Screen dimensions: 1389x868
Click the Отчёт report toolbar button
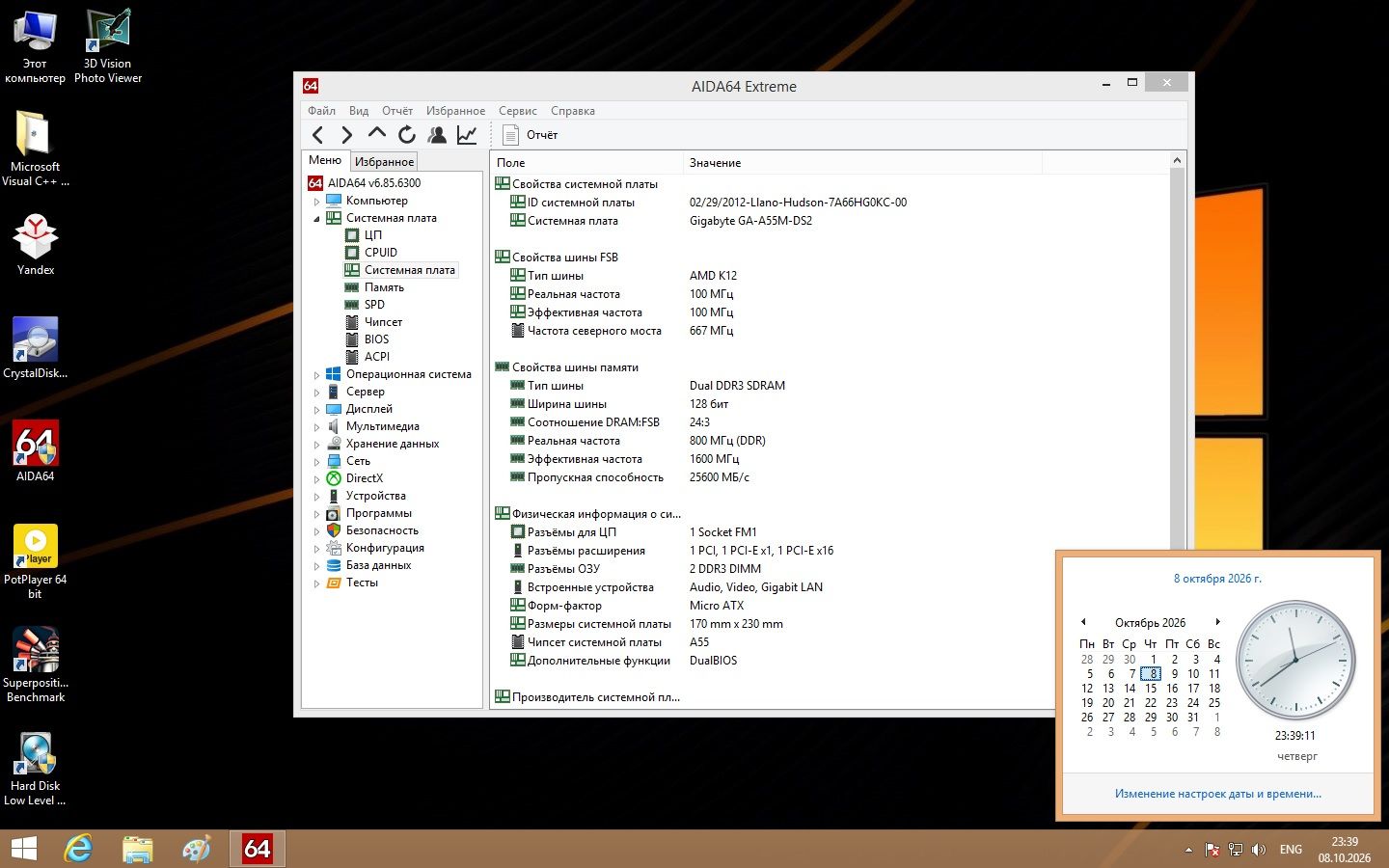[x=530, y=135]
